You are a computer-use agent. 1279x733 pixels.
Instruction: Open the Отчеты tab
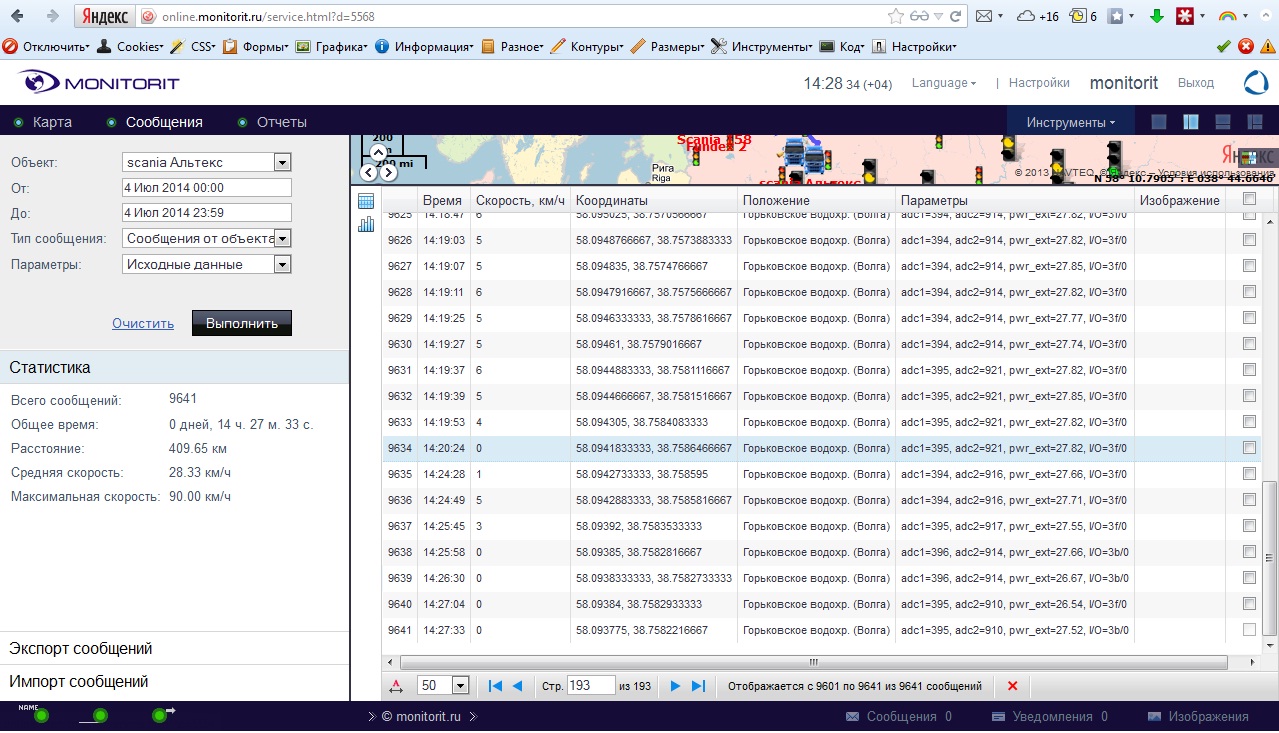tap(281, 122)
